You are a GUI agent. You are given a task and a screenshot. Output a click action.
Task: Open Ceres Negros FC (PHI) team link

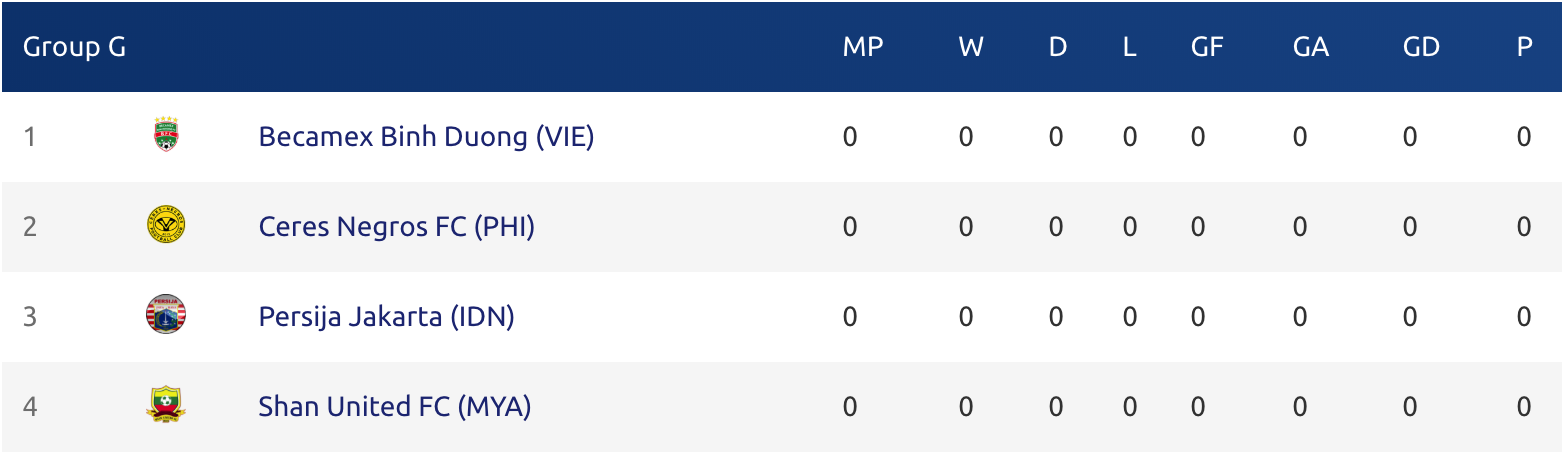(x=396, y=227)
